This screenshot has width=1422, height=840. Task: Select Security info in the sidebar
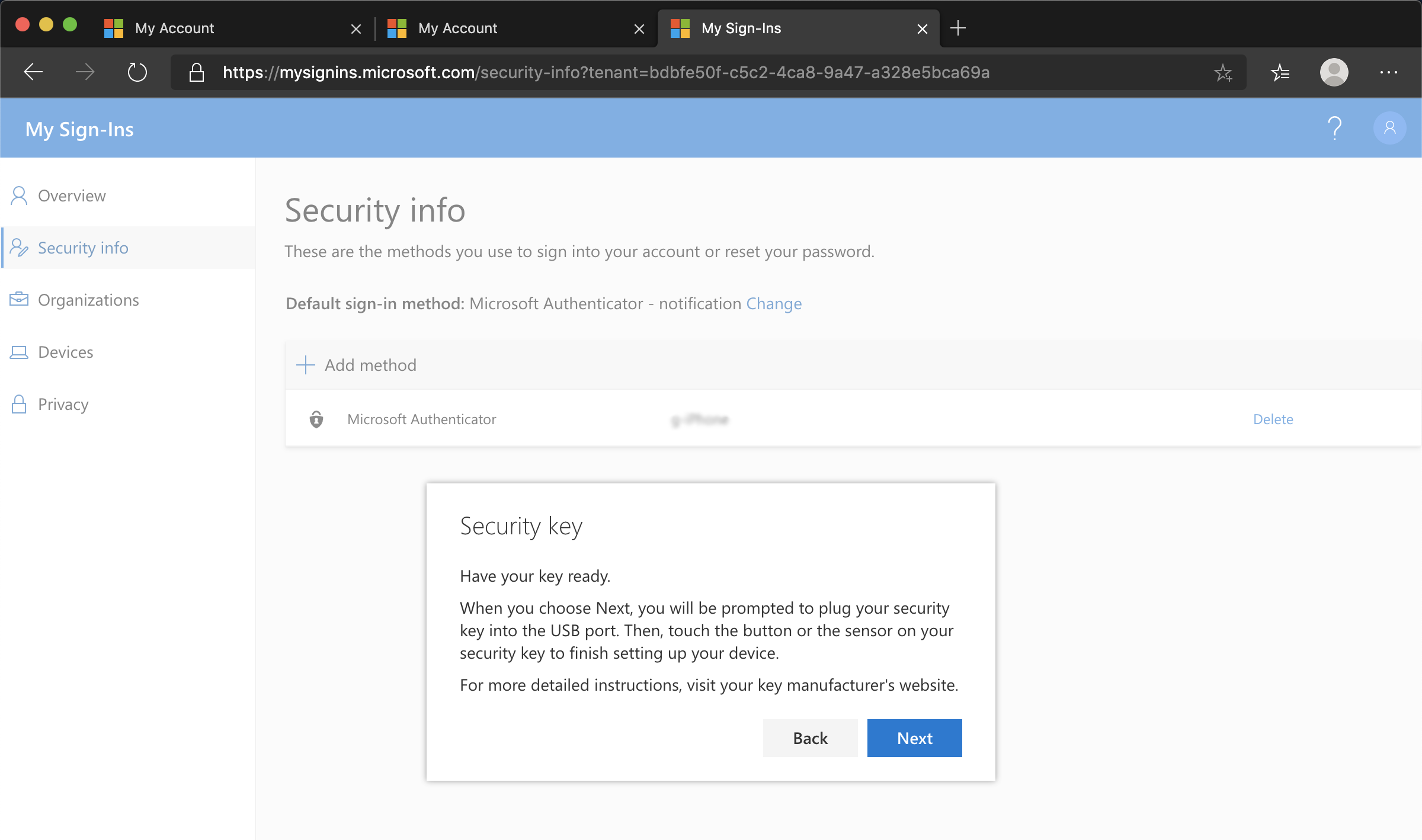tap(128, 248)
